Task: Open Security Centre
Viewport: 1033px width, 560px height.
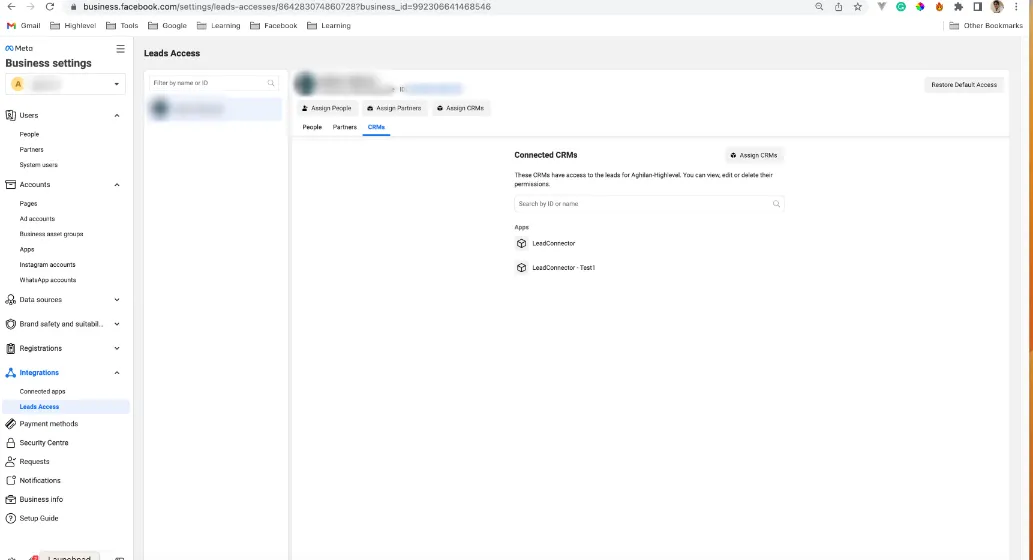Action: tap(44, 443)
